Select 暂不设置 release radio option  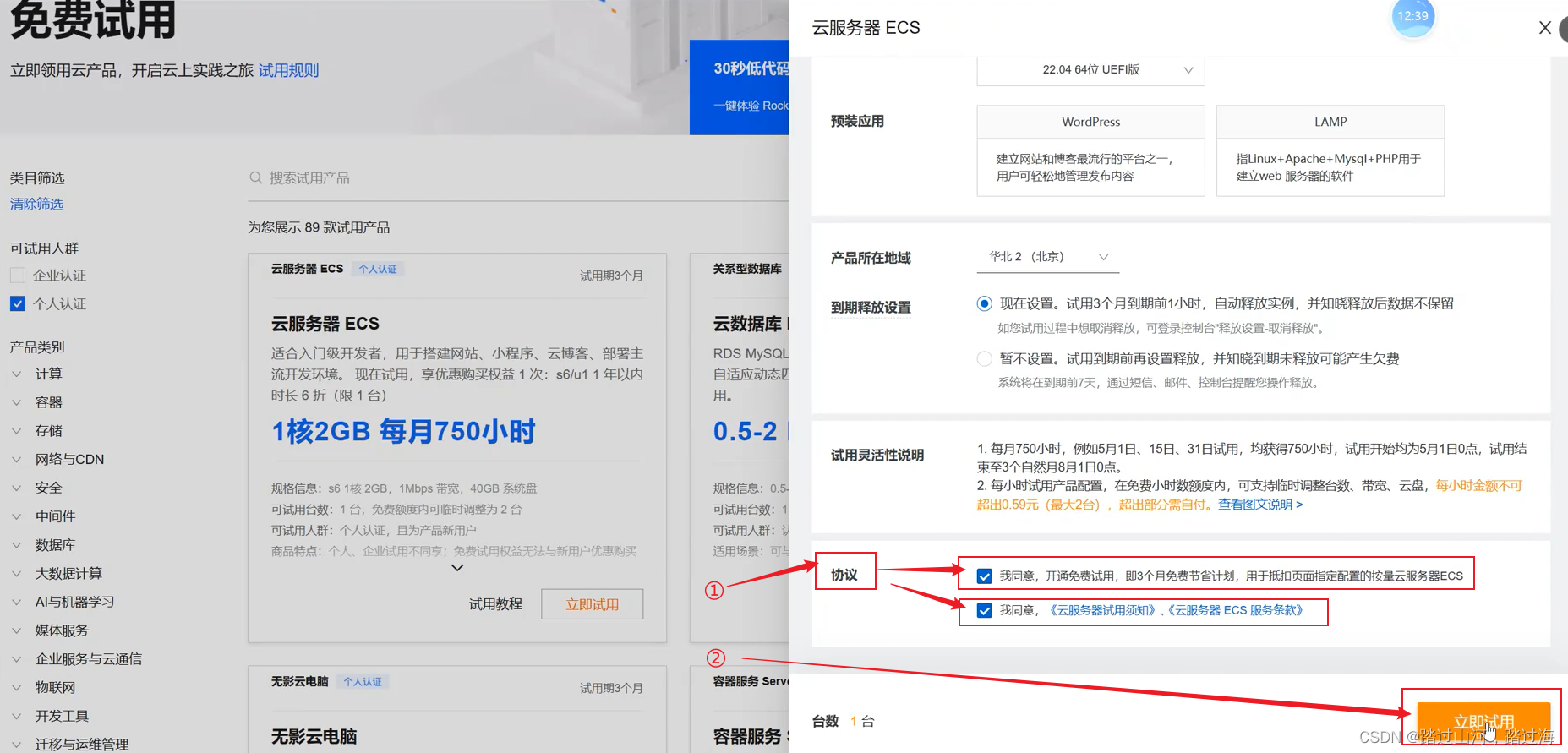(984, 358)
